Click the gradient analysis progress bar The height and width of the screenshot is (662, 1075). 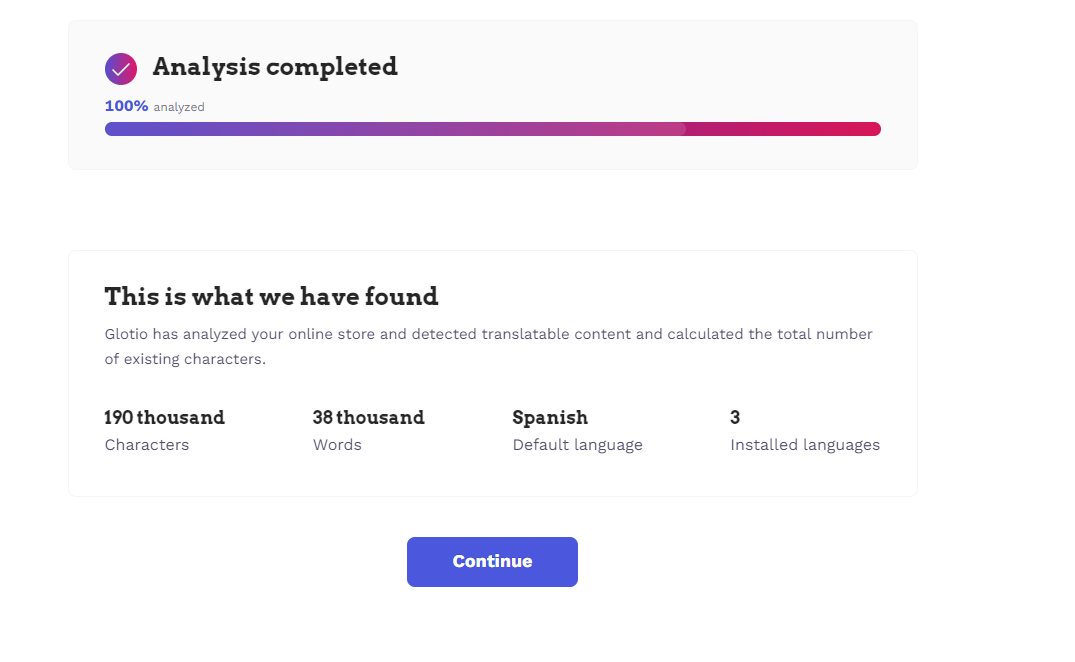pos(492,129)
